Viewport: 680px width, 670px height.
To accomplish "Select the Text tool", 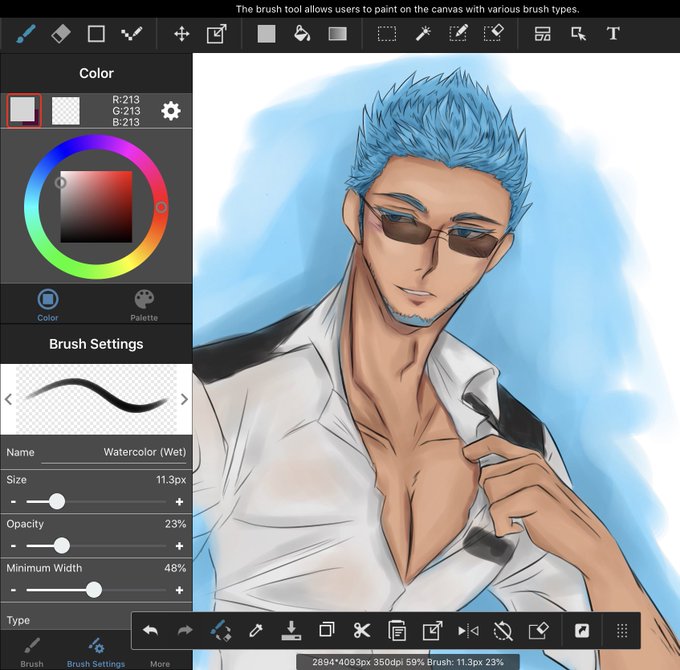I will point(613,34).
